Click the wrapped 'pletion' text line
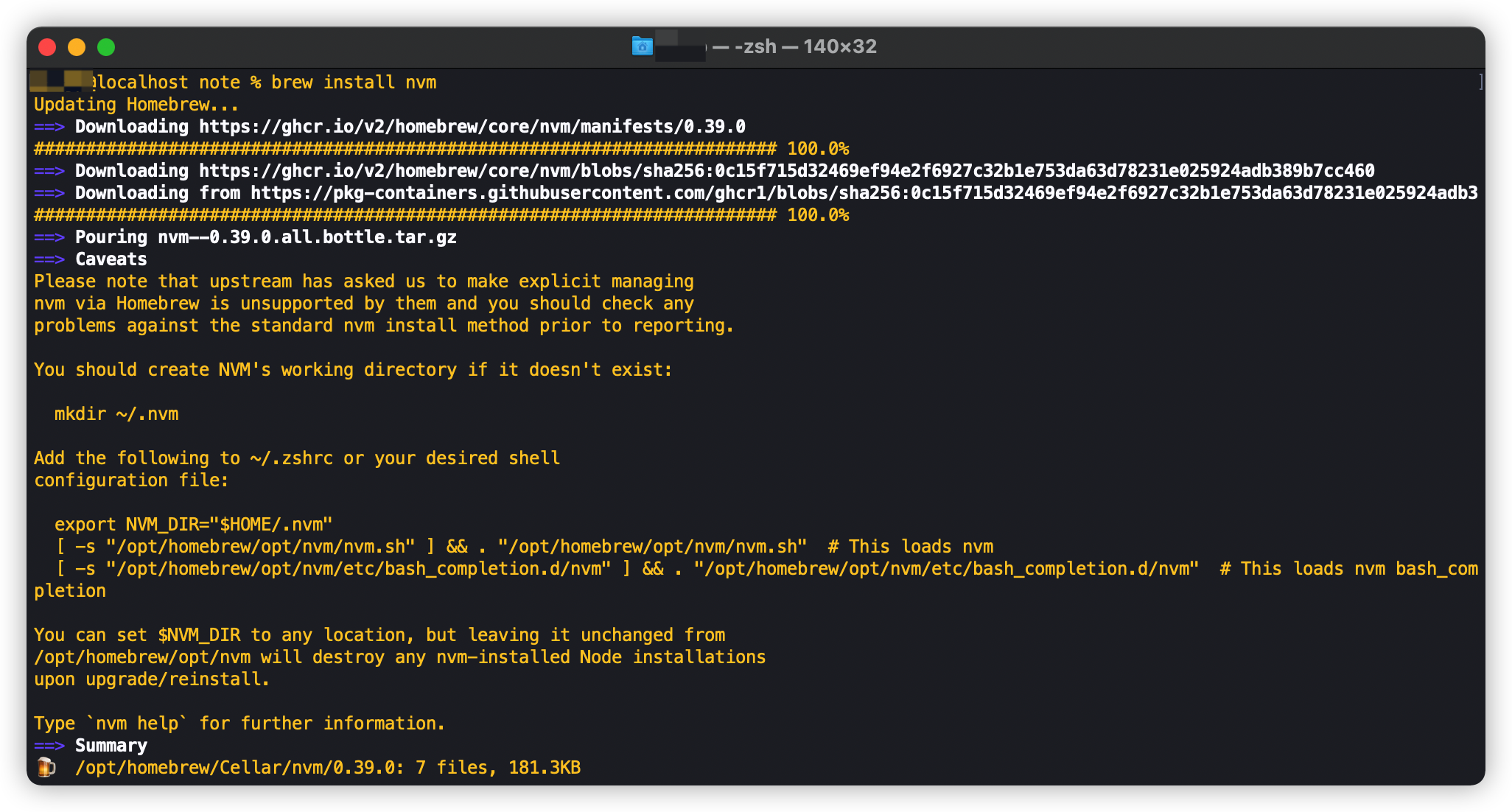The height and width of the screenshot is (812, 1512). pyautogui.click(x=70, y=591)
